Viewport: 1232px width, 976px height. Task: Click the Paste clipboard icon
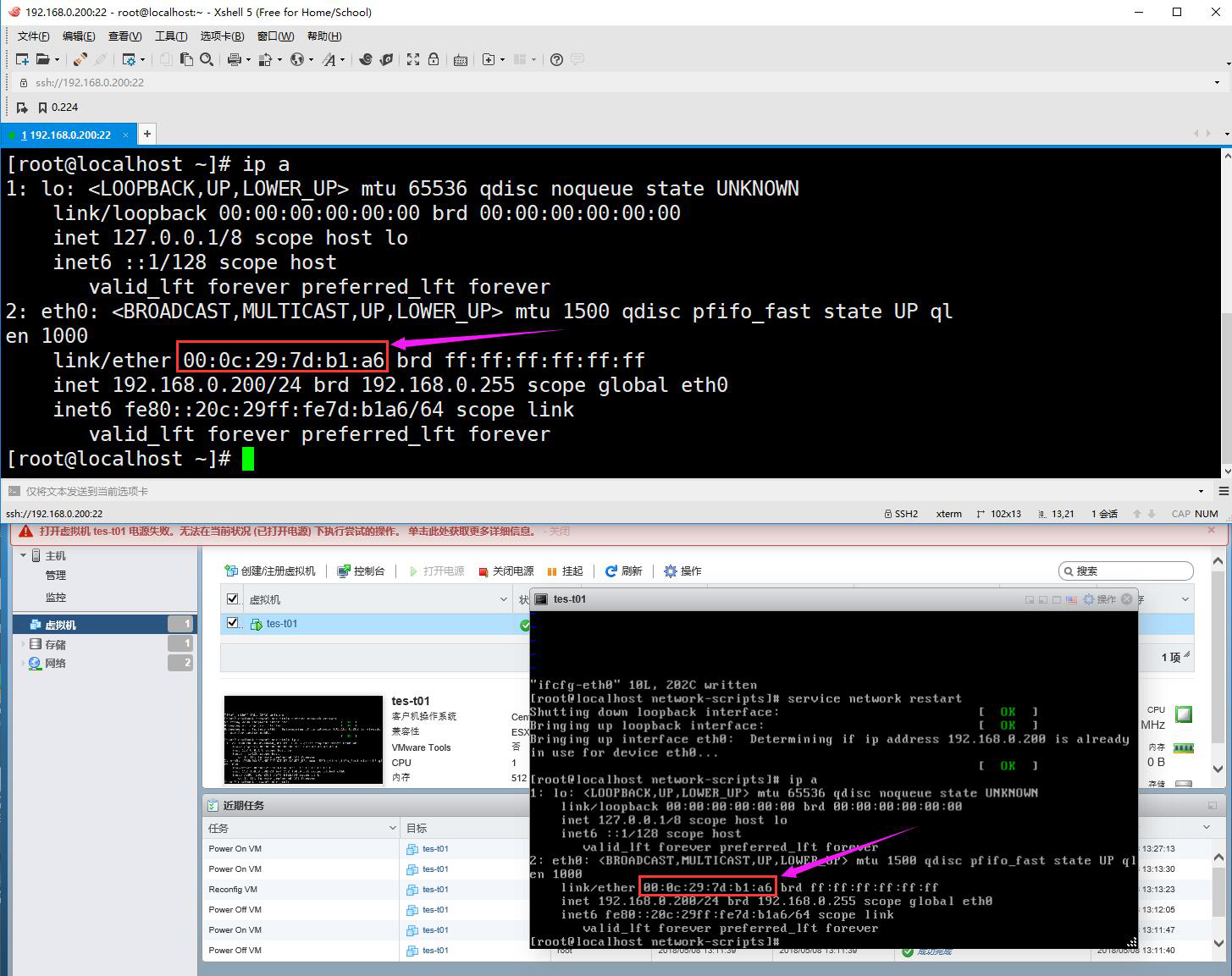click(x=186, y=59)
